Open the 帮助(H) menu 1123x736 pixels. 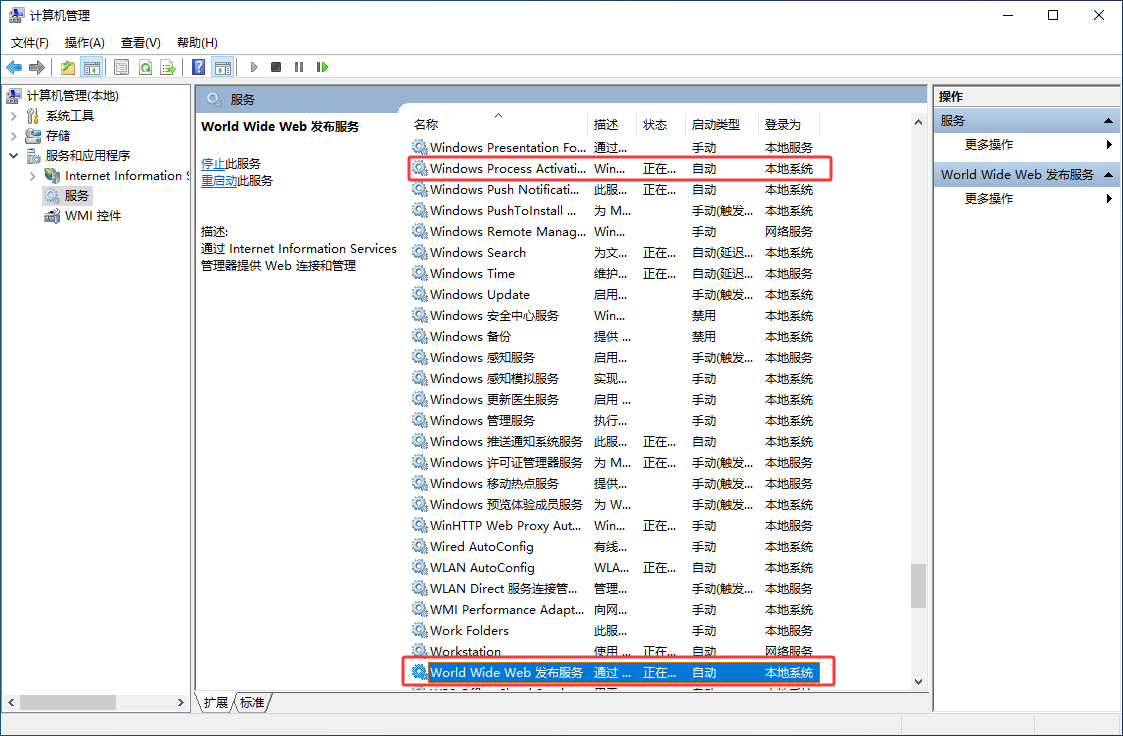click(x=197, y=43)
